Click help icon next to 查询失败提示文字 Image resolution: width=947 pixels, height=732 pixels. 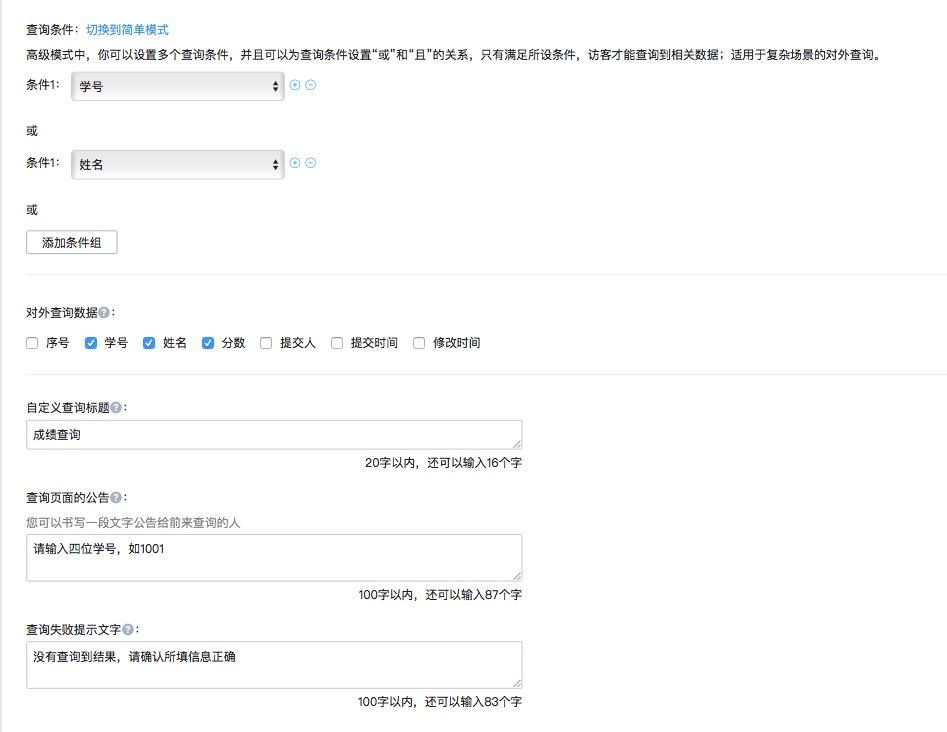pyautogui.click(x=128, y=629)
